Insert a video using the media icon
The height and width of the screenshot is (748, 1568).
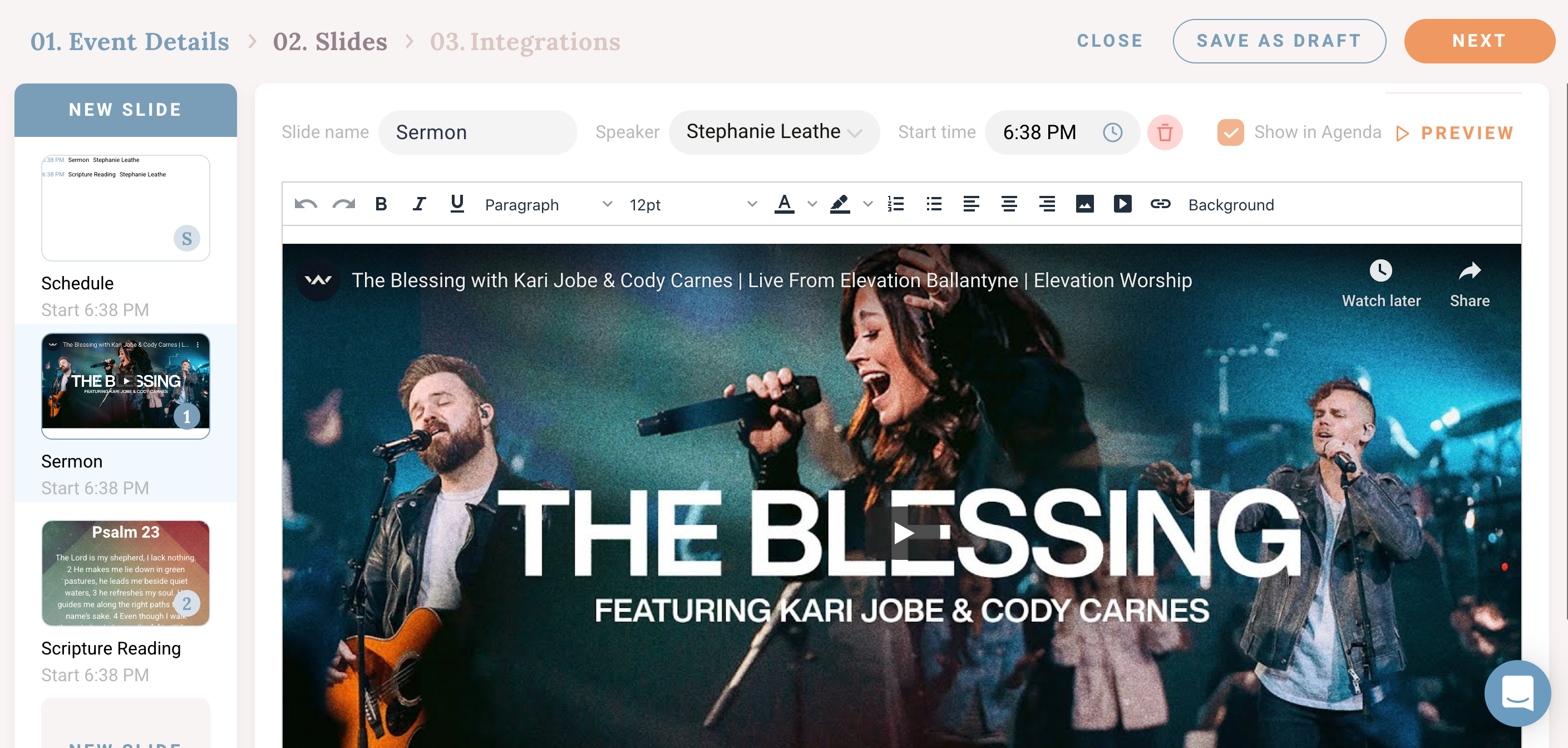coord(1122,204)
